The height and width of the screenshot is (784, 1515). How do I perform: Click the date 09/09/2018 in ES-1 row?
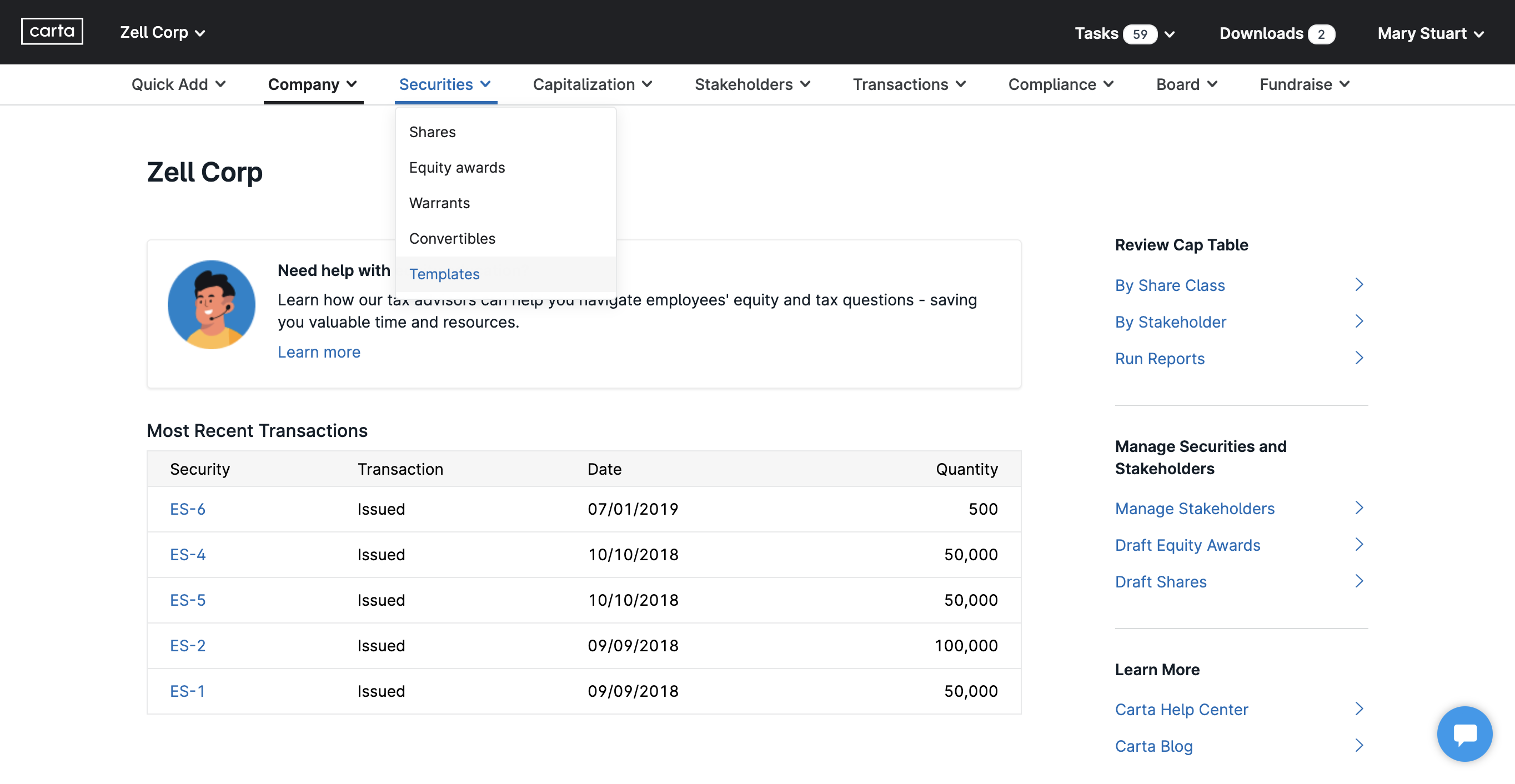[633, 691]
